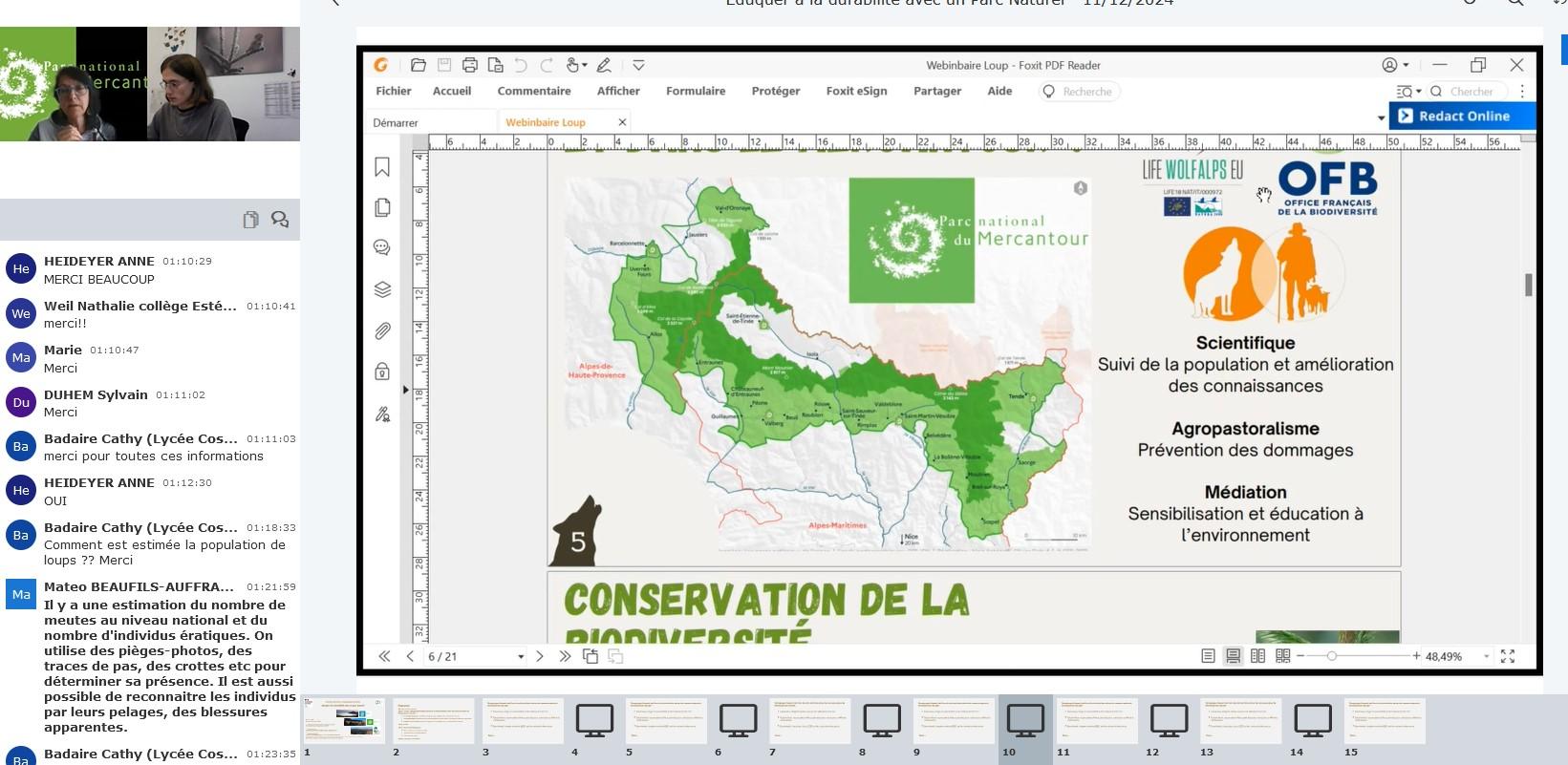Copy the chat with the clipboard icon

pos(250,220)
